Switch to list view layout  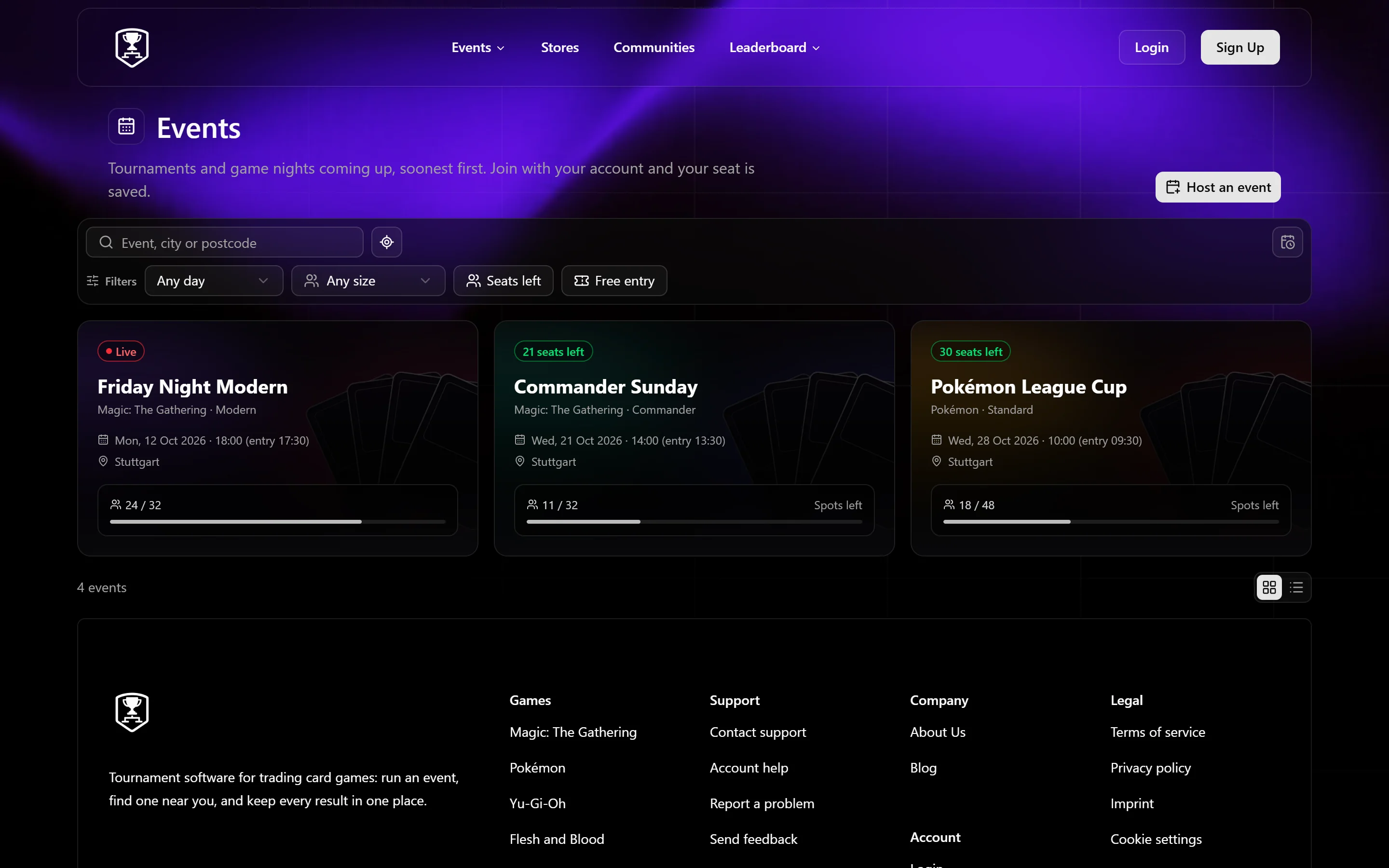point(1296,587)
